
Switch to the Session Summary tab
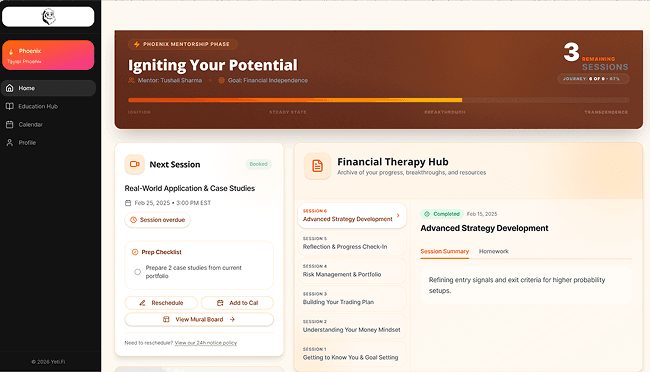click(444, 251)
